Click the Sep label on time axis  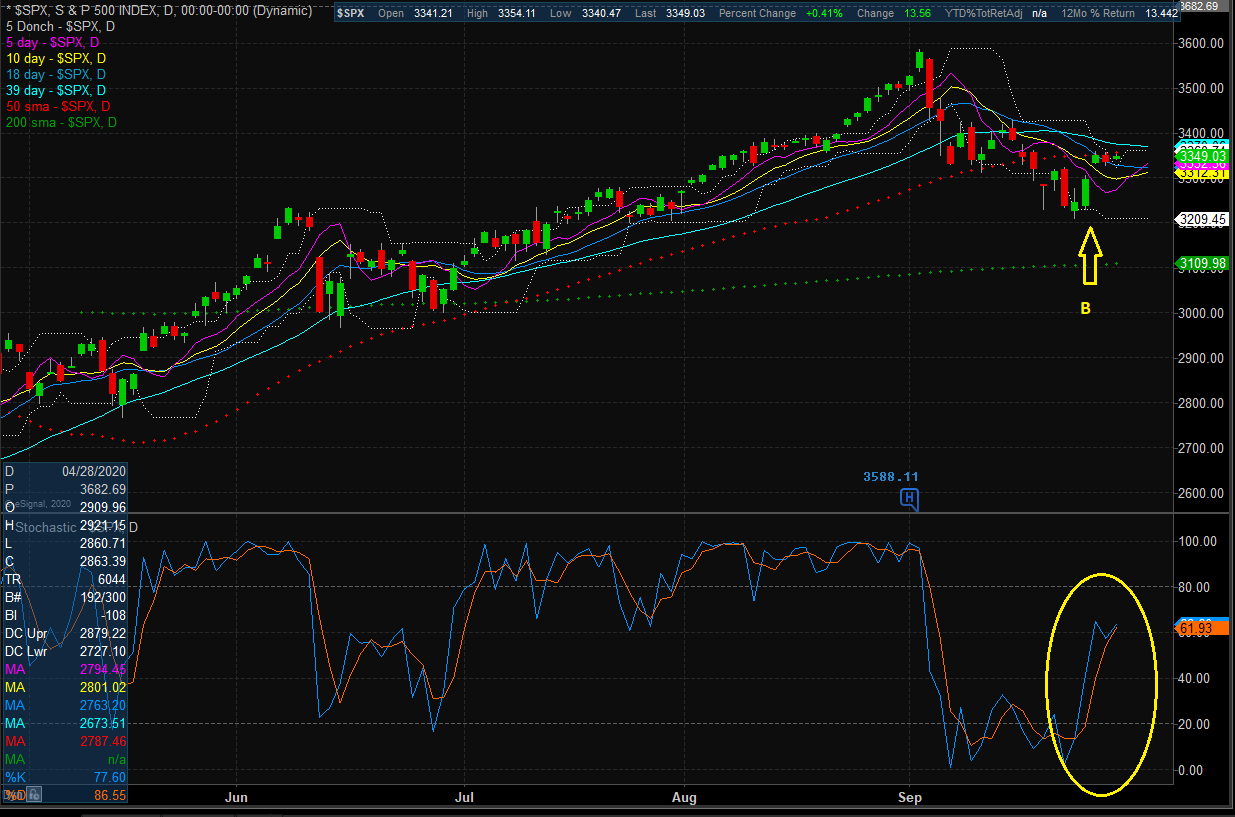909,799
